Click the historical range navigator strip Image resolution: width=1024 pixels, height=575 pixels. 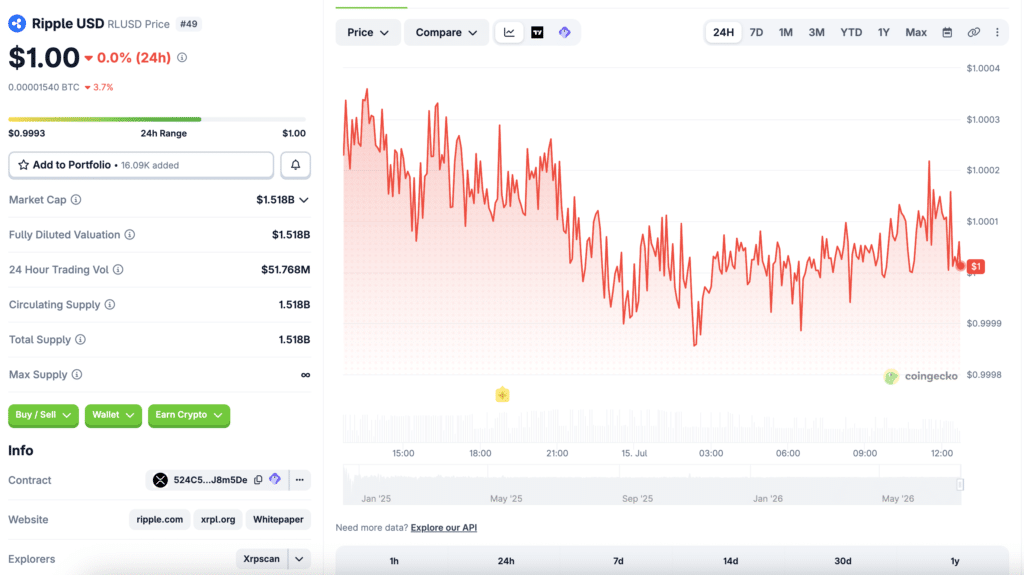[652, 485]
